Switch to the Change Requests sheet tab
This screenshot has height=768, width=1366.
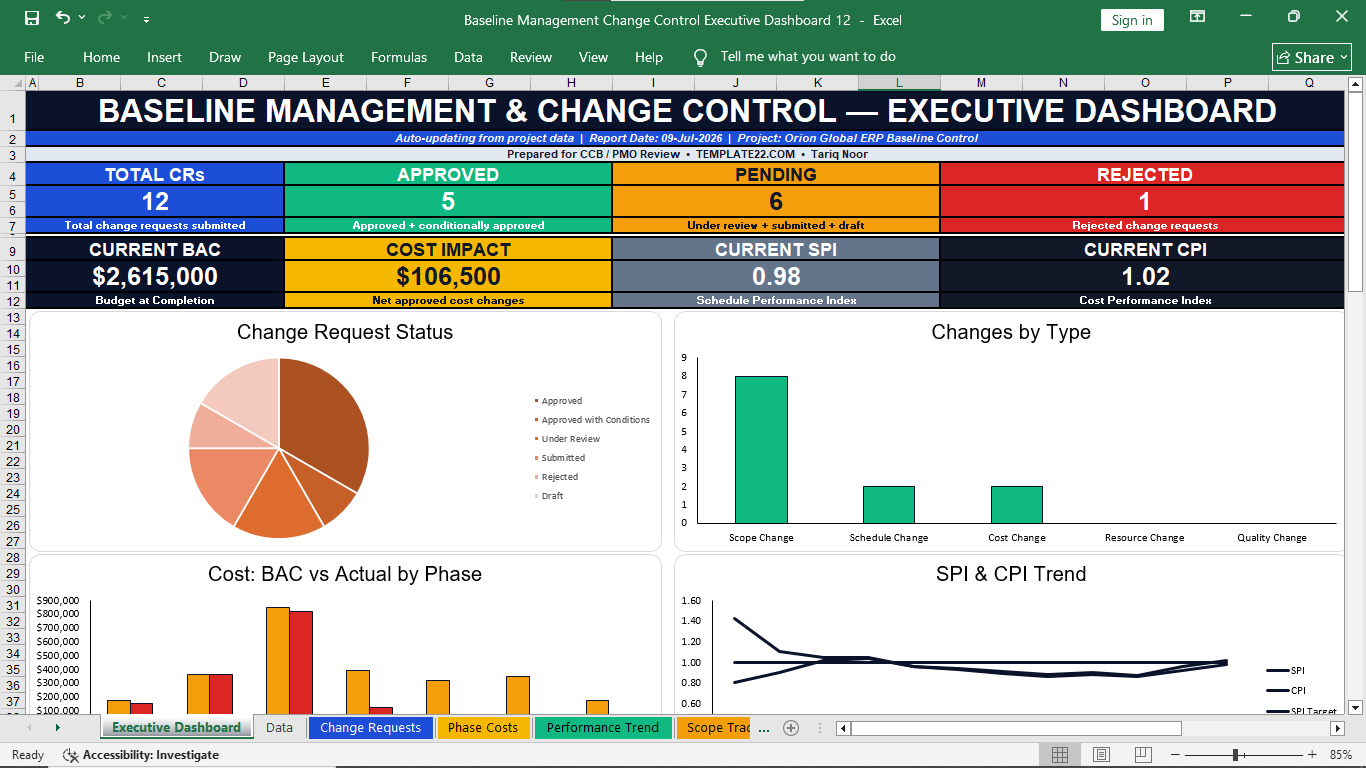tap(370, 727)
